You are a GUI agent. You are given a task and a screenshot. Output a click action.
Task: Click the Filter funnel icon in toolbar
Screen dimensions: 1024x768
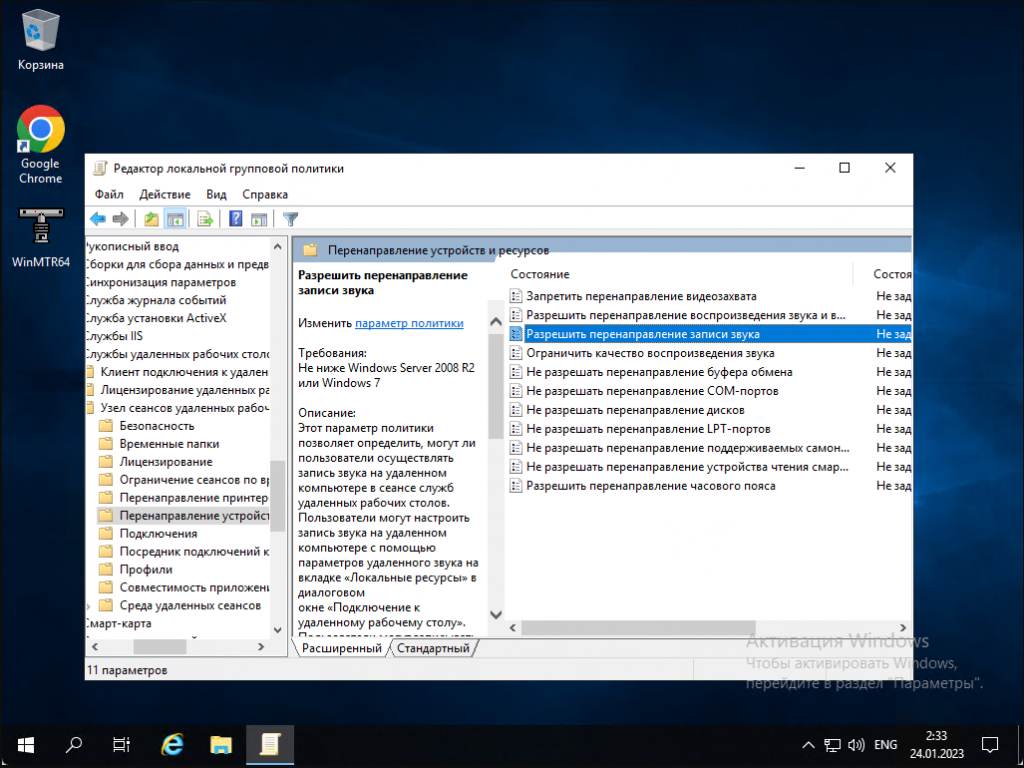point(291,219)
